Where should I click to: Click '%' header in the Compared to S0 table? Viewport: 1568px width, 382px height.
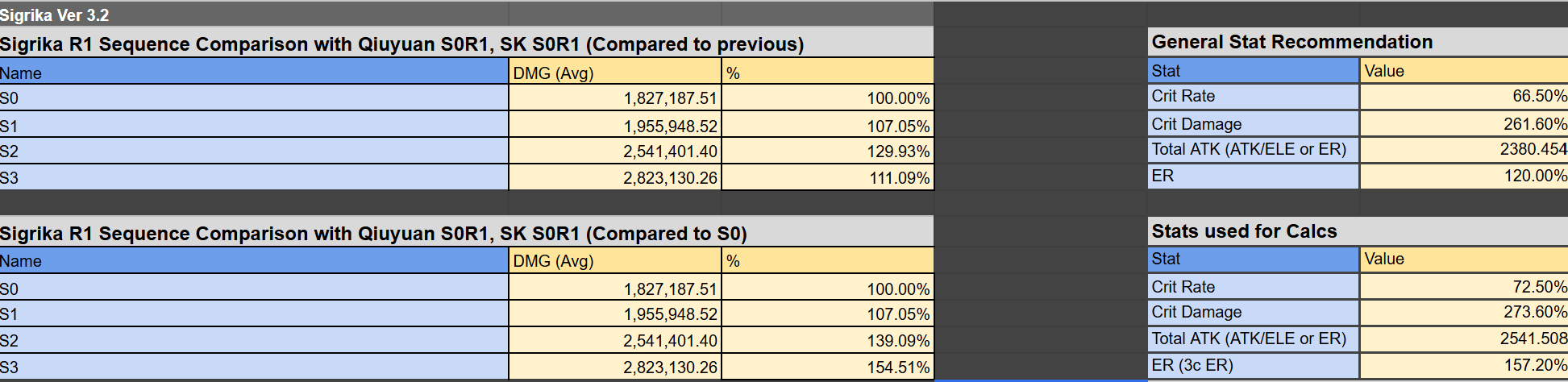(828, 260)
